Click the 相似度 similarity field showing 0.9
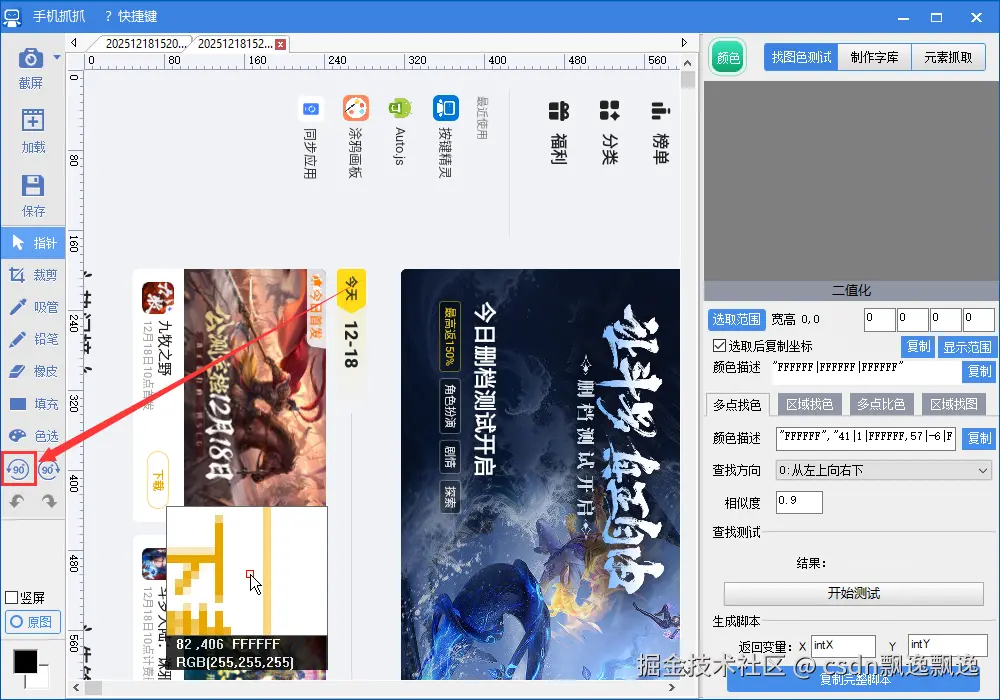The image size is (1000, 700). (799, 502)
